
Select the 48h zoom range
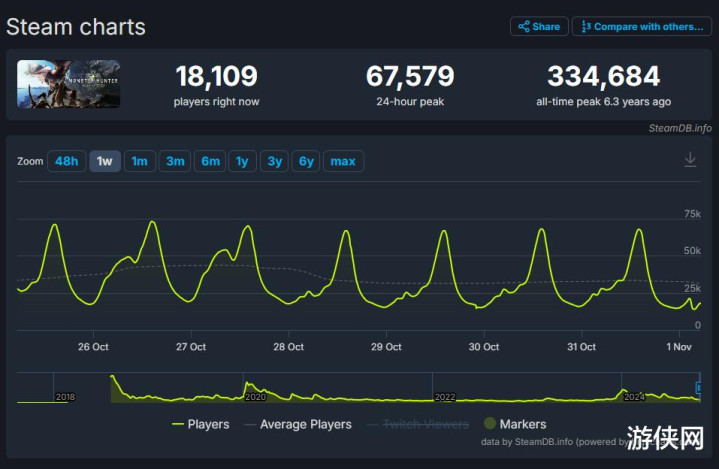[x=66, y=161]
